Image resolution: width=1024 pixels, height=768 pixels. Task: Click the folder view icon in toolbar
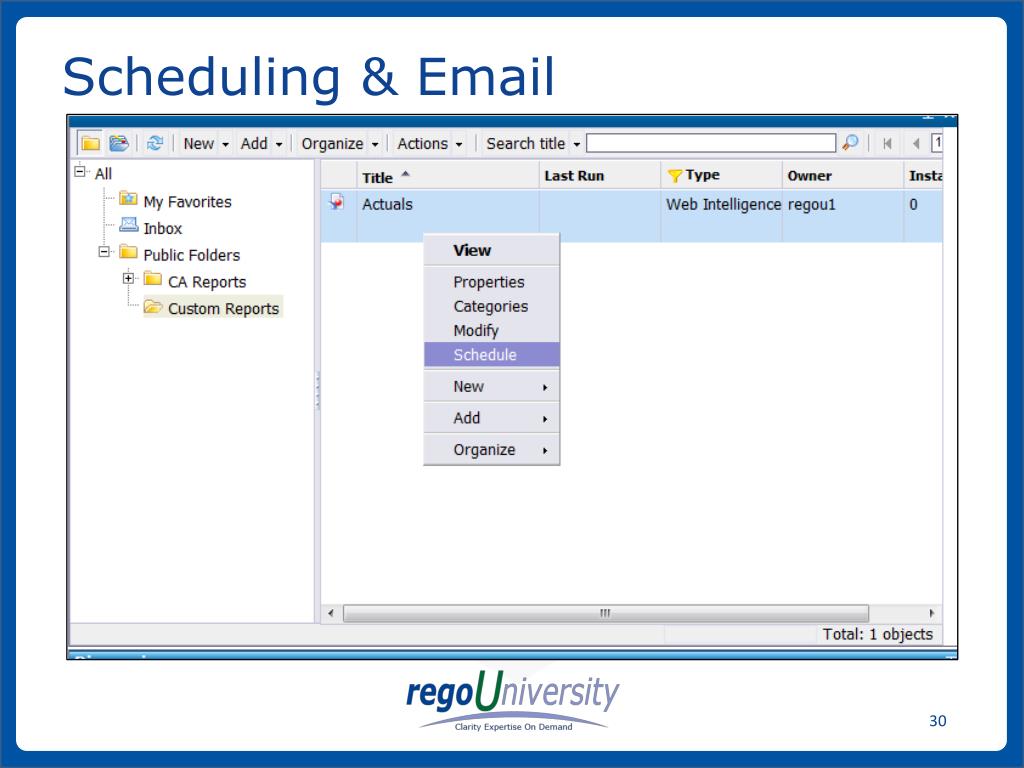90,143
